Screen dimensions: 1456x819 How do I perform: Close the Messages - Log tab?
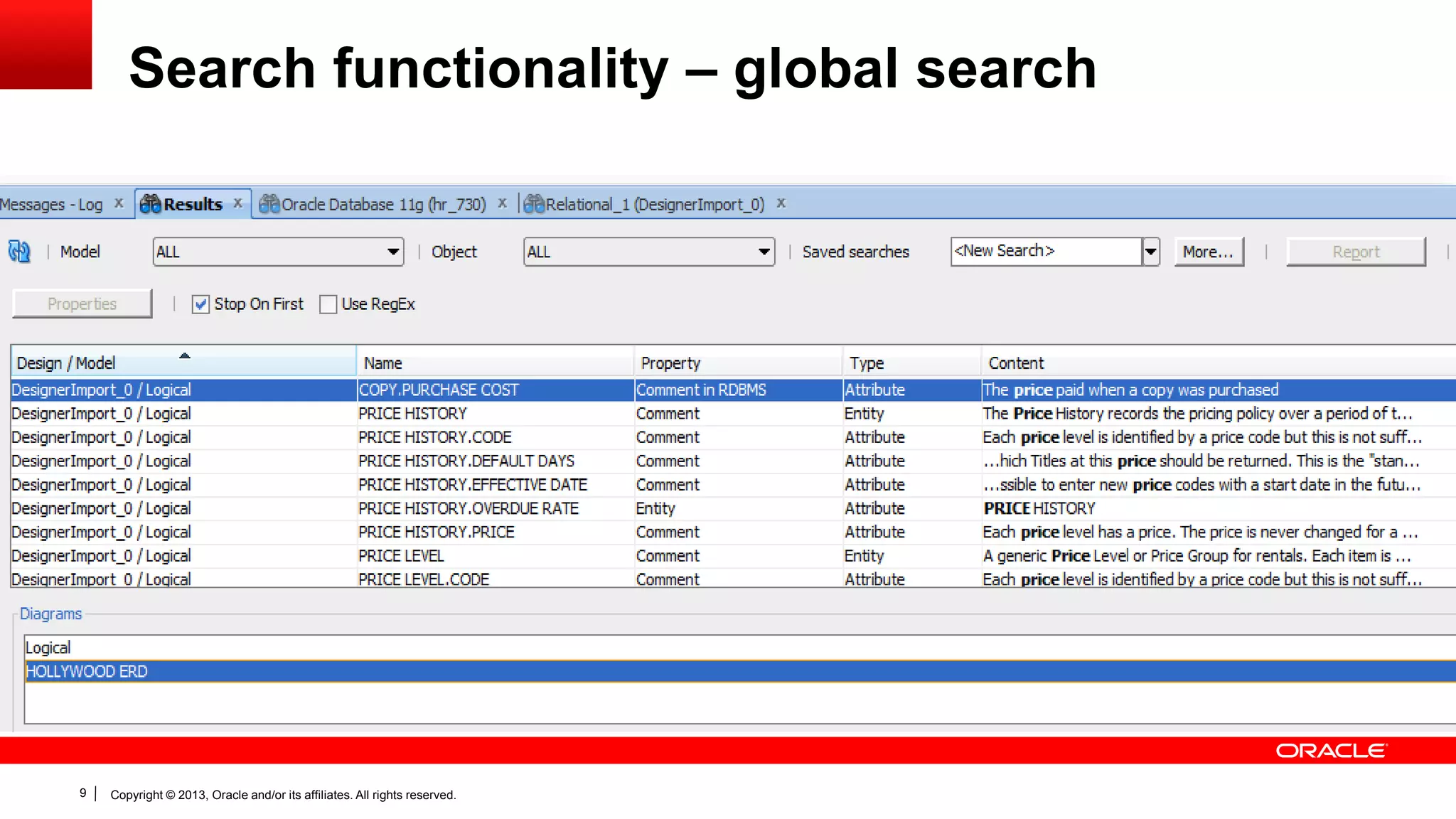coord(119,203)
